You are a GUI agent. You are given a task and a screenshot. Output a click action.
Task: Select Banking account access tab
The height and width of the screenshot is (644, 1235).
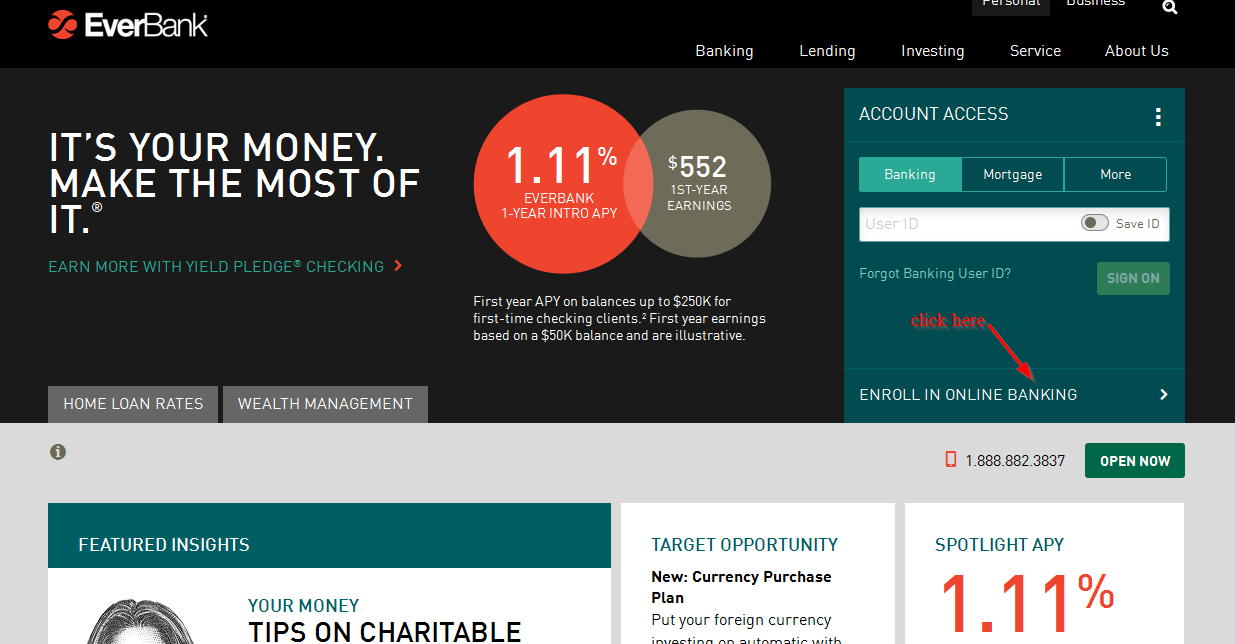coord(910,174)
